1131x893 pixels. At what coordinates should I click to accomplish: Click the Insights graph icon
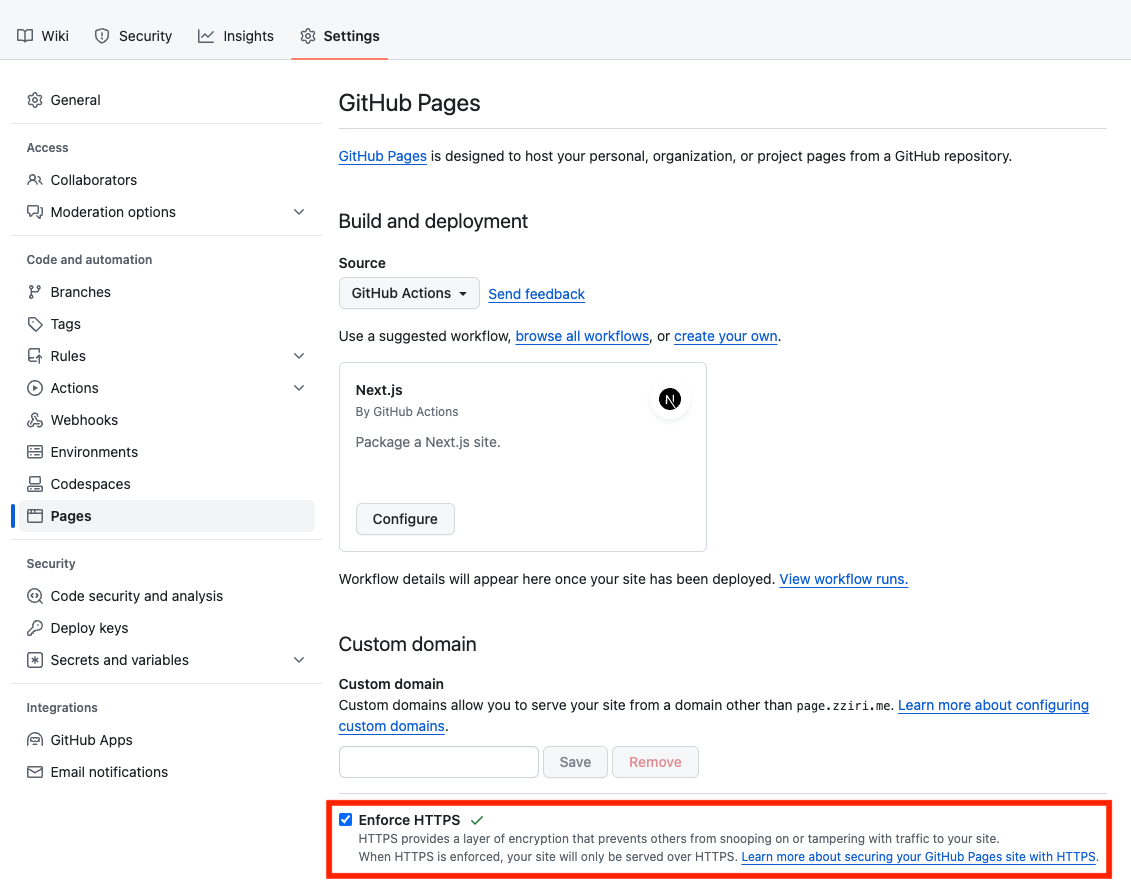(x=206, y=36)
